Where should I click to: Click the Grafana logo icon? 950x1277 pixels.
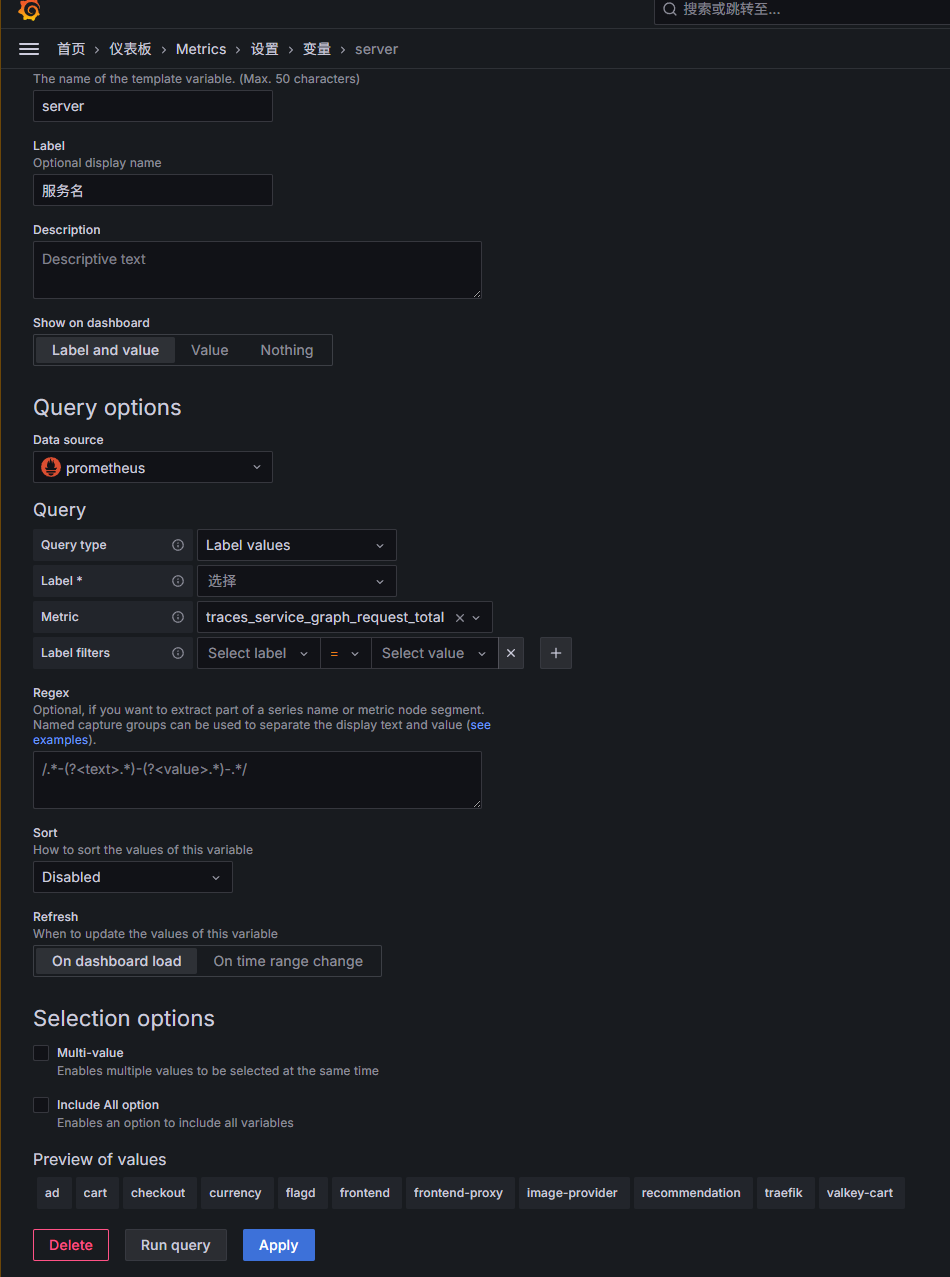pyautogui.click(x=29, y=10)
